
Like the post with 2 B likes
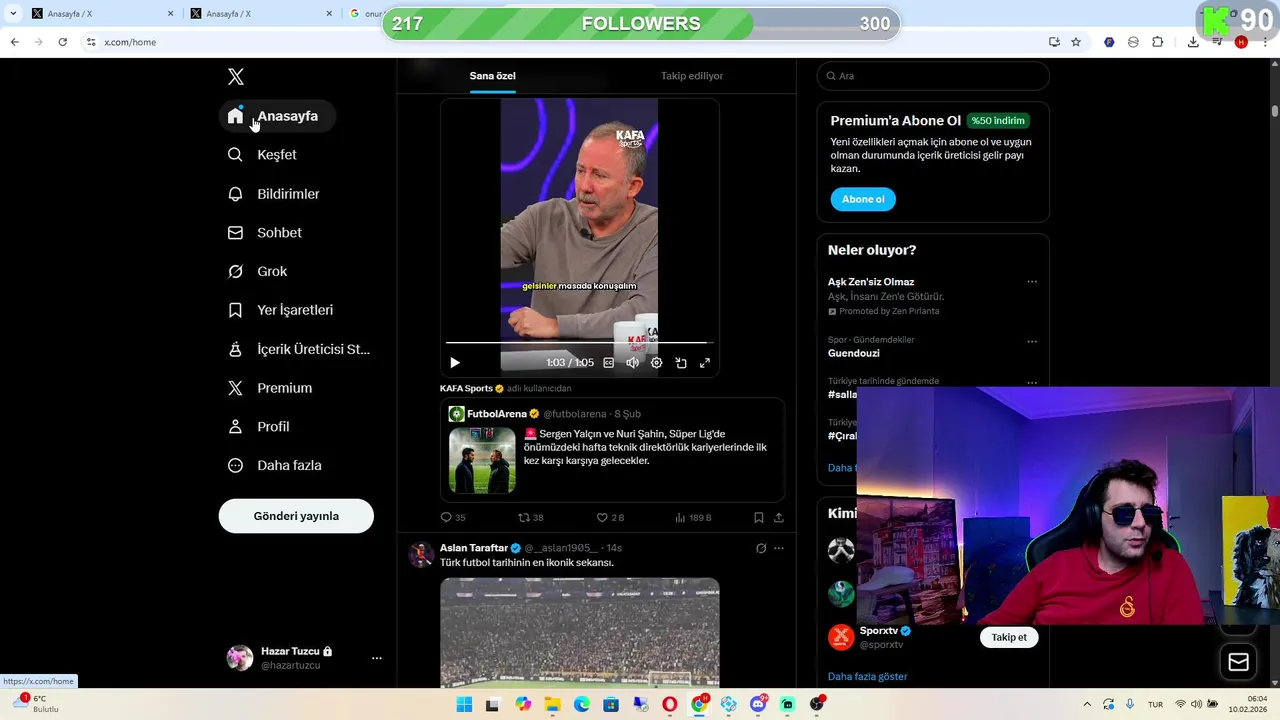[x=610, y=518]
